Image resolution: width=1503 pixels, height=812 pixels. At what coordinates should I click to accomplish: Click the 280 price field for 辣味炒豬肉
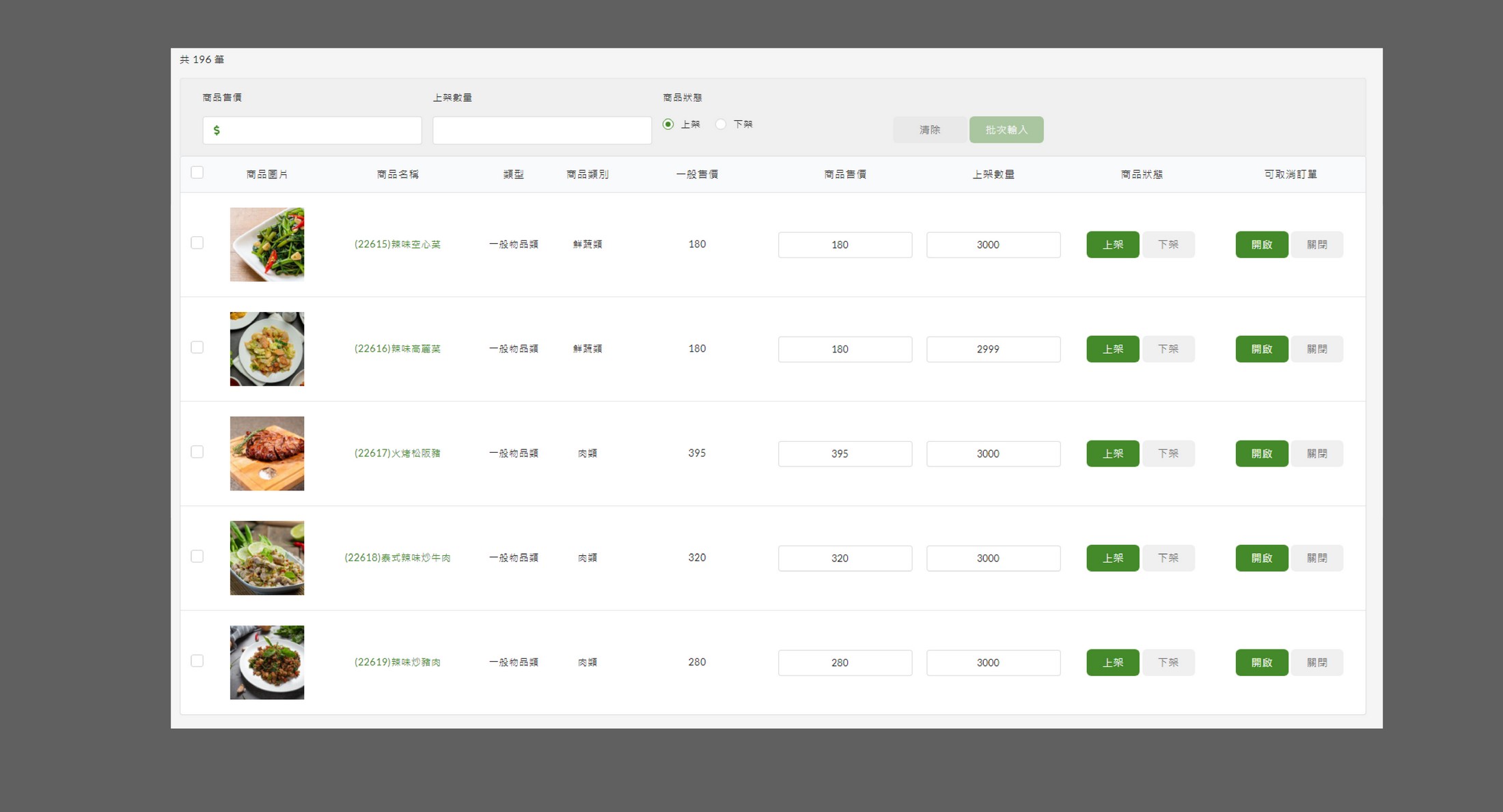click(845, 662)
